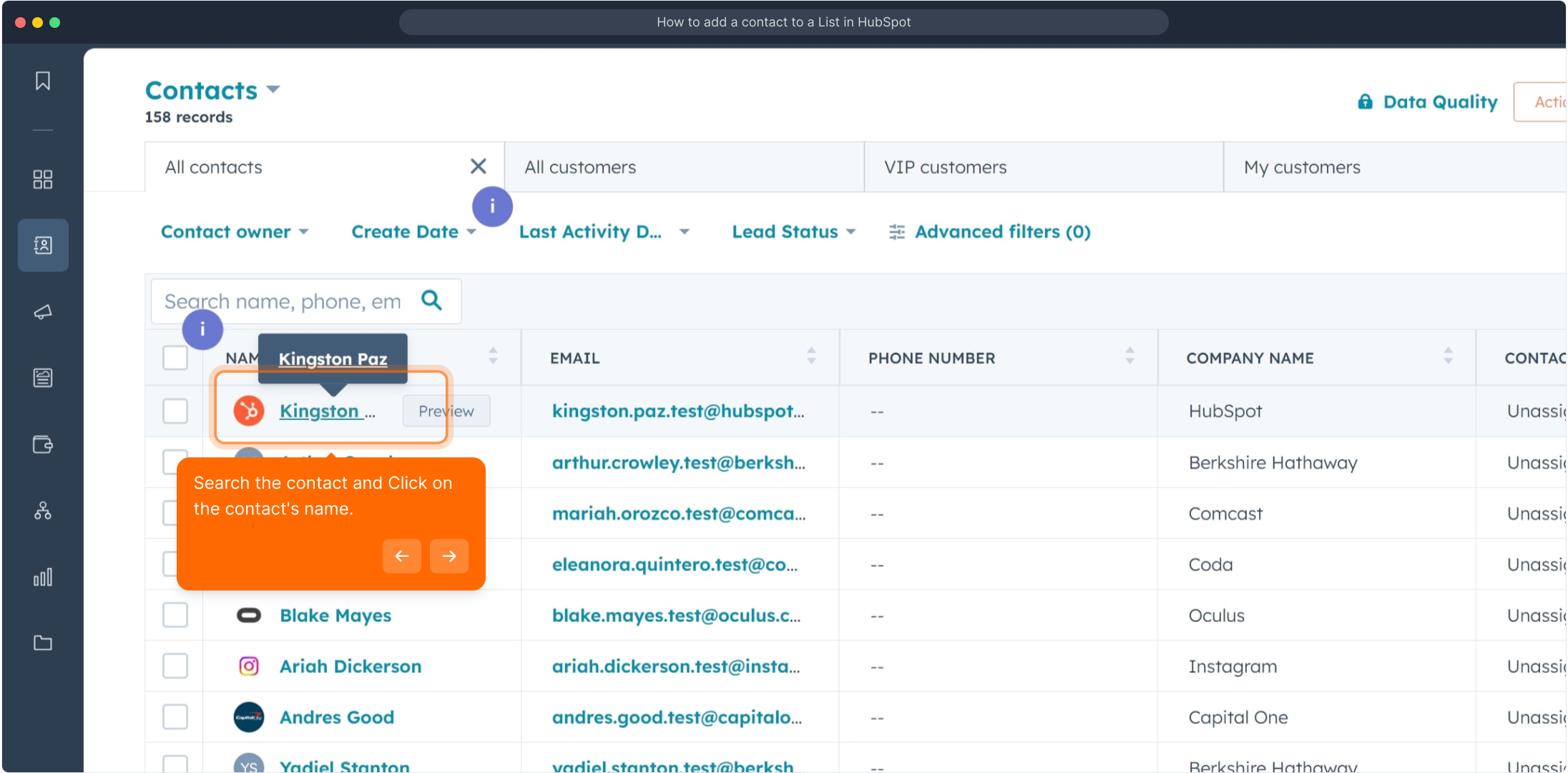1568x773 pixels.
Task: Open the reports bar chart icon
Action: tap(43, 577)
